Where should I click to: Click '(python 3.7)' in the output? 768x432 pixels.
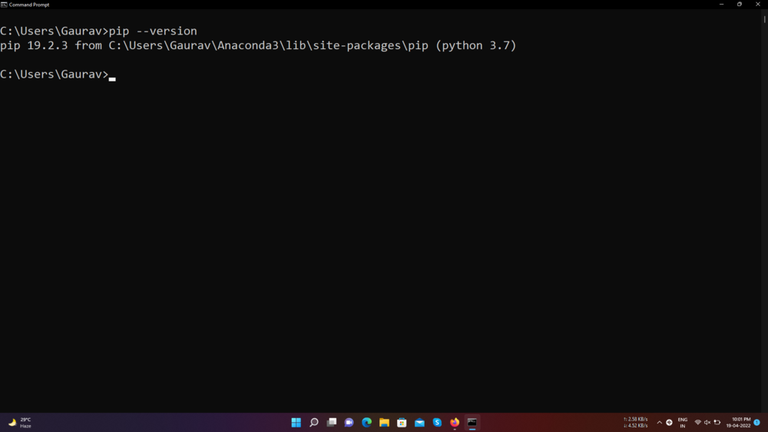click(x=476, y=46)
